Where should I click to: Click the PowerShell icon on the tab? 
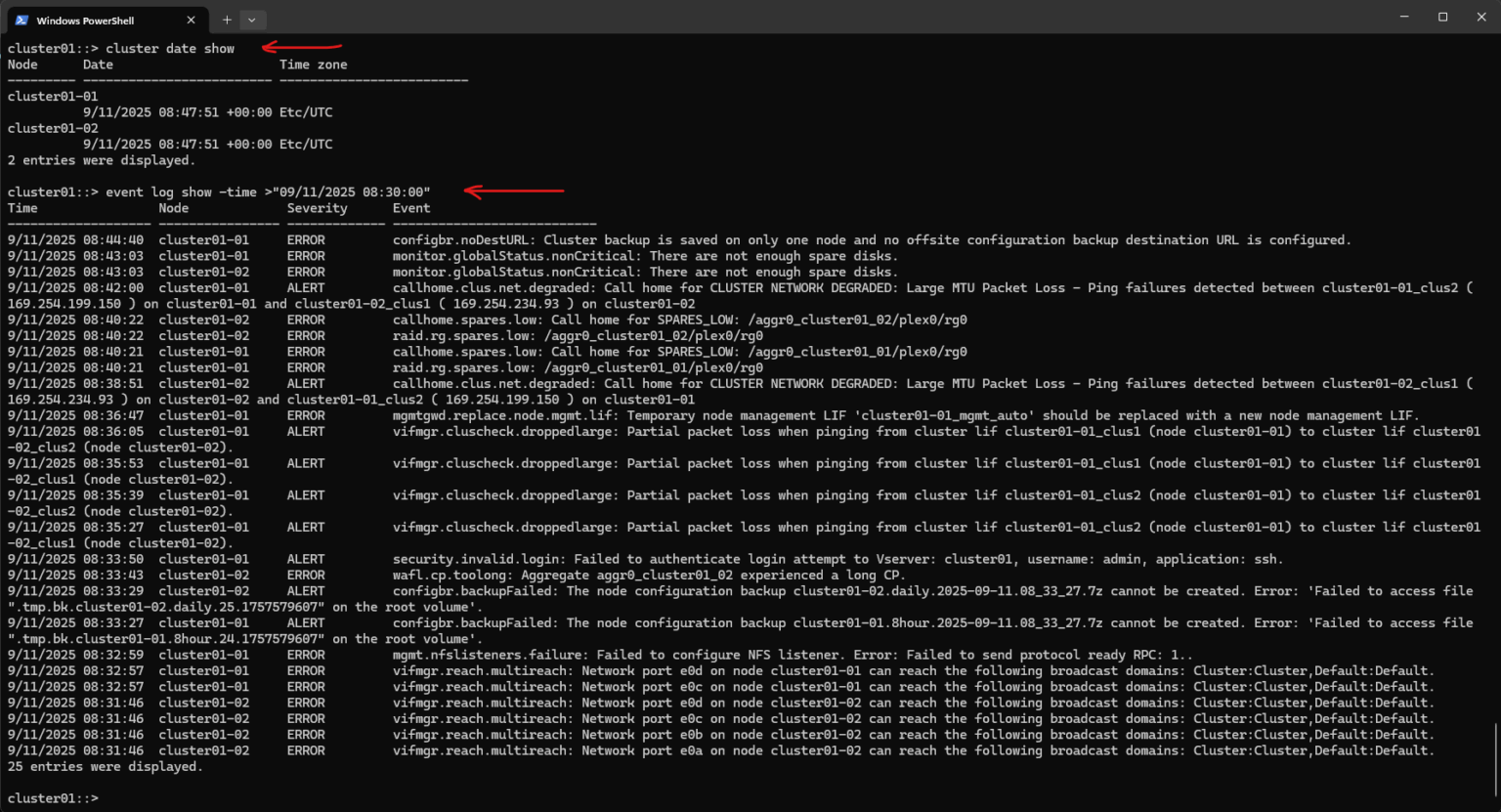coord(21,20)
